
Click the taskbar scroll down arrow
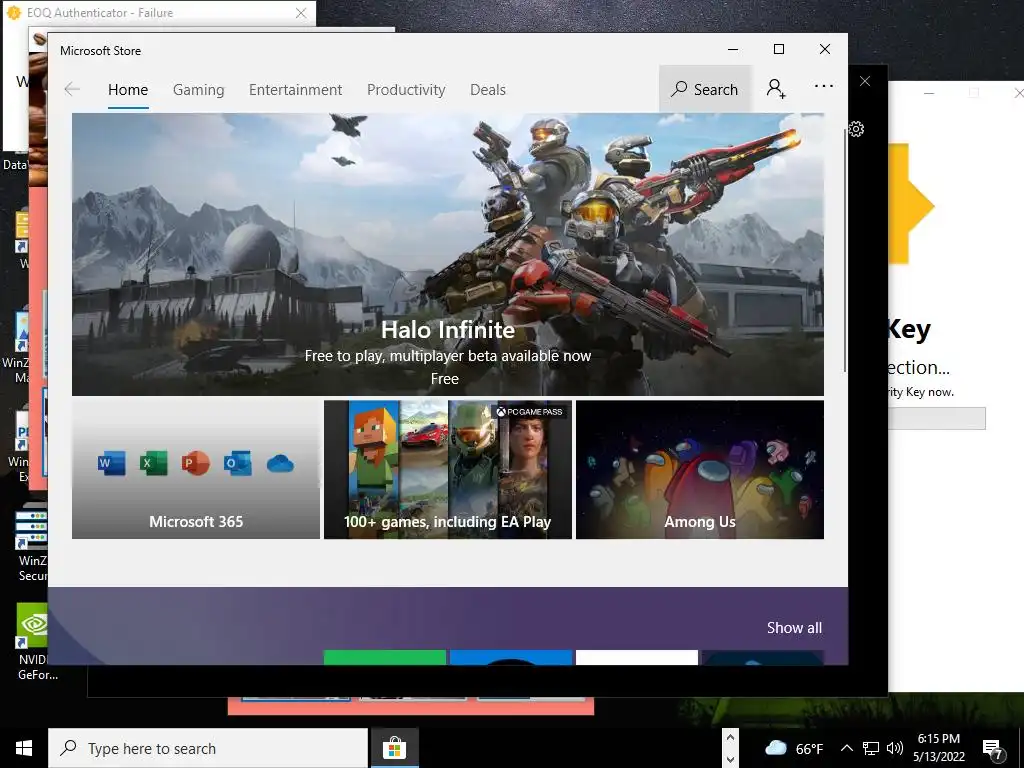click(x=730, y=759)
